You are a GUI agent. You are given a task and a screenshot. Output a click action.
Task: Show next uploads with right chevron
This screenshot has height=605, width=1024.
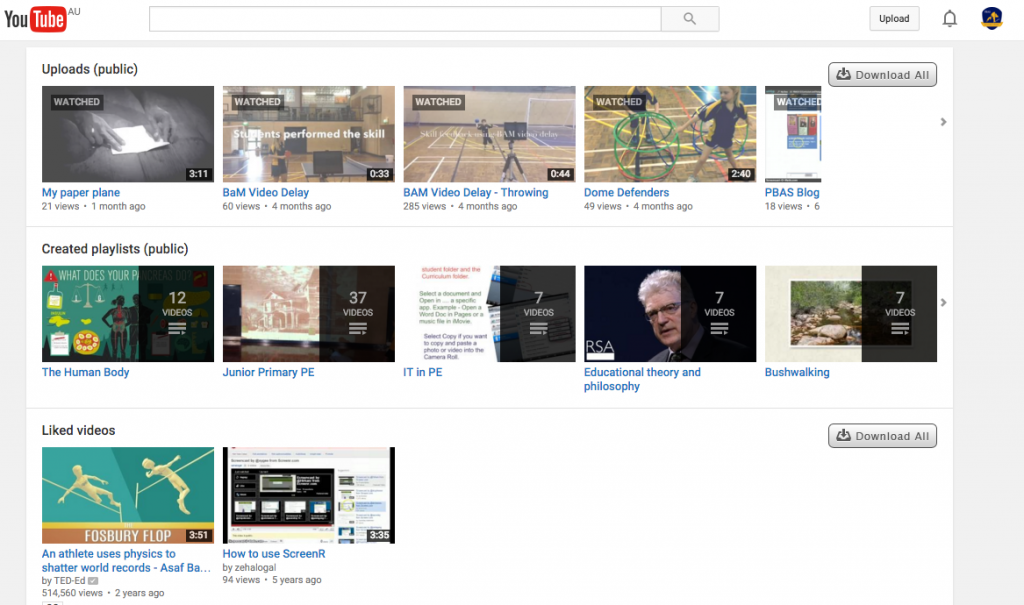pos(943,122)
